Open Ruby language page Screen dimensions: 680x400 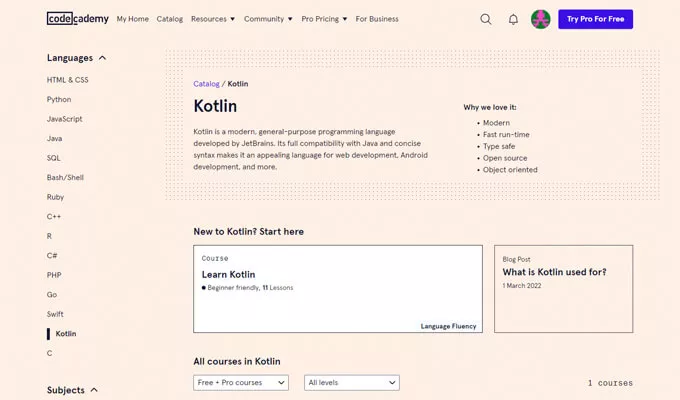[56, 197]
